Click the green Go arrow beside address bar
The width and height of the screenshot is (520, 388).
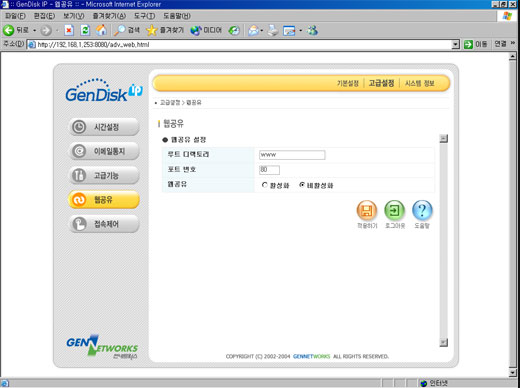(468, 44)
